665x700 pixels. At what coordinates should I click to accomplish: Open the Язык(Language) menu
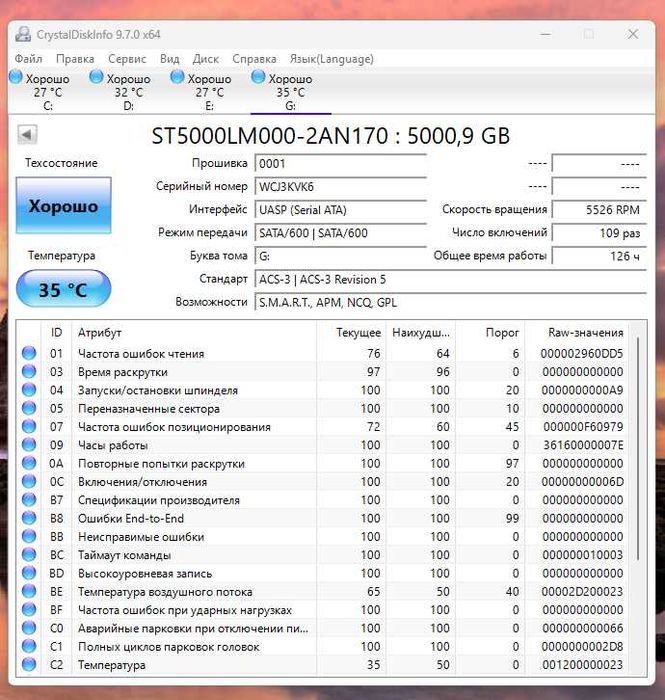(332, 59)
